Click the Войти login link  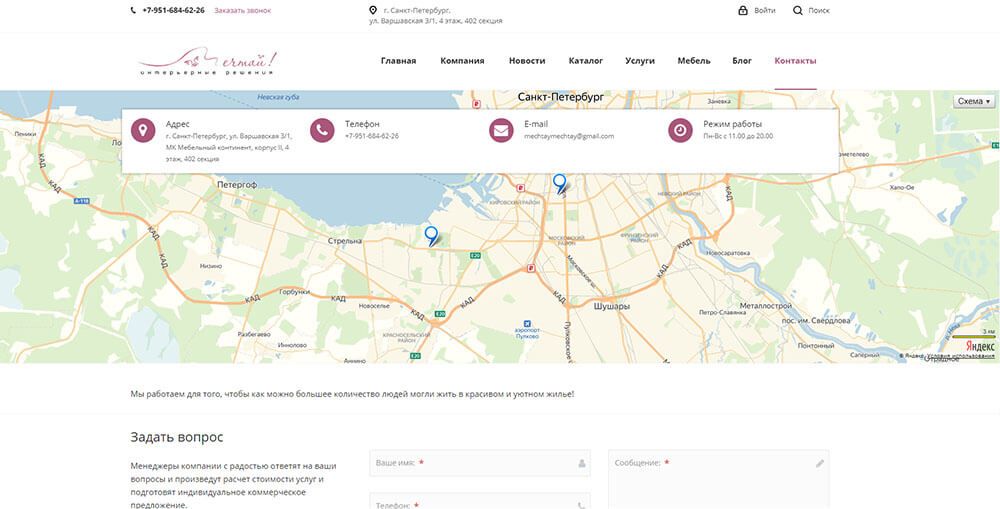765,10
